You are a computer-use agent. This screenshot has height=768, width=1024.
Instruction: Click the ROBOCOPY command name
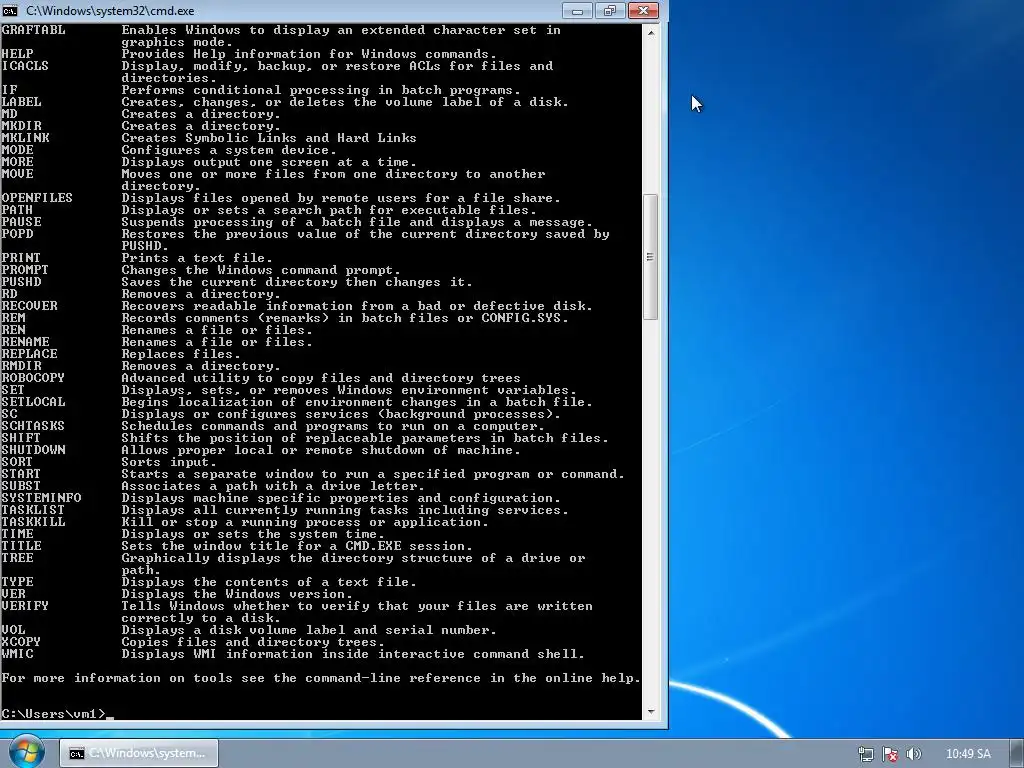click(x=33, y=378)
